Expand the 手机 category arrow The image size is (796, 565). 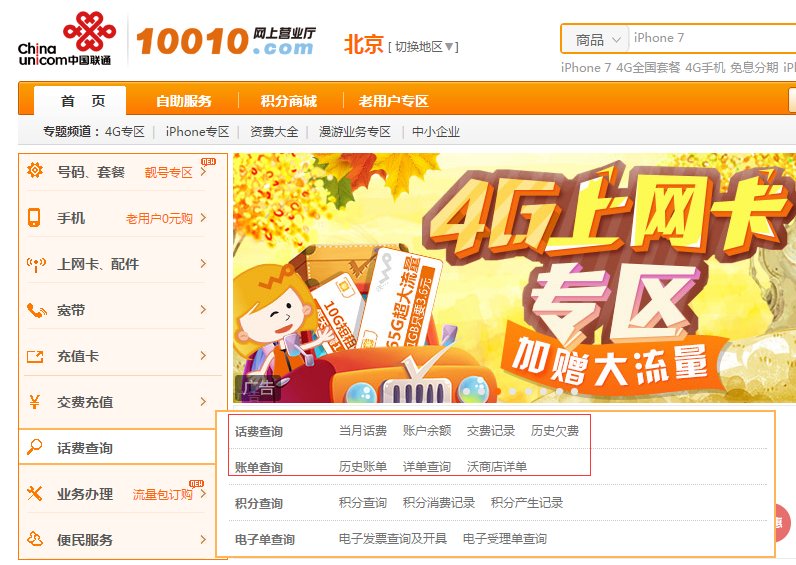point(203,218)
